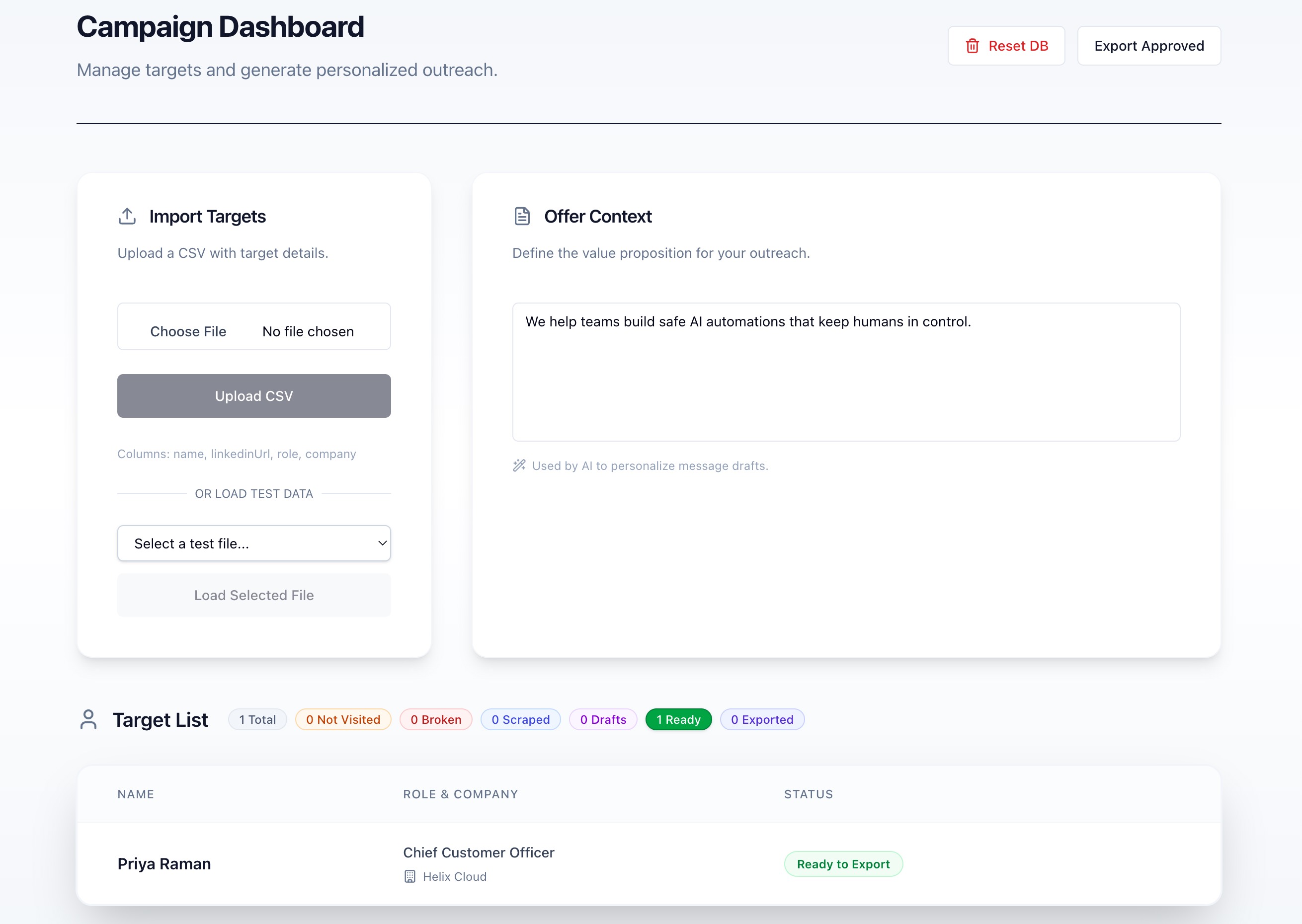1302x924 pixels.
Task: Click the 0 Exported filter badge
Action: (x=762, y=719)
